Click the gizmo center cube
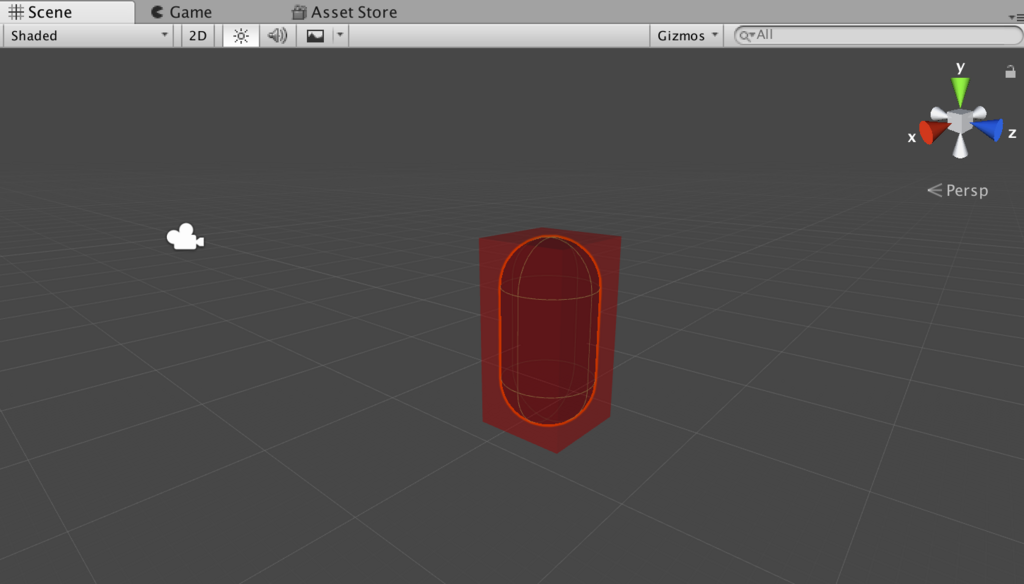 (960, 122)
